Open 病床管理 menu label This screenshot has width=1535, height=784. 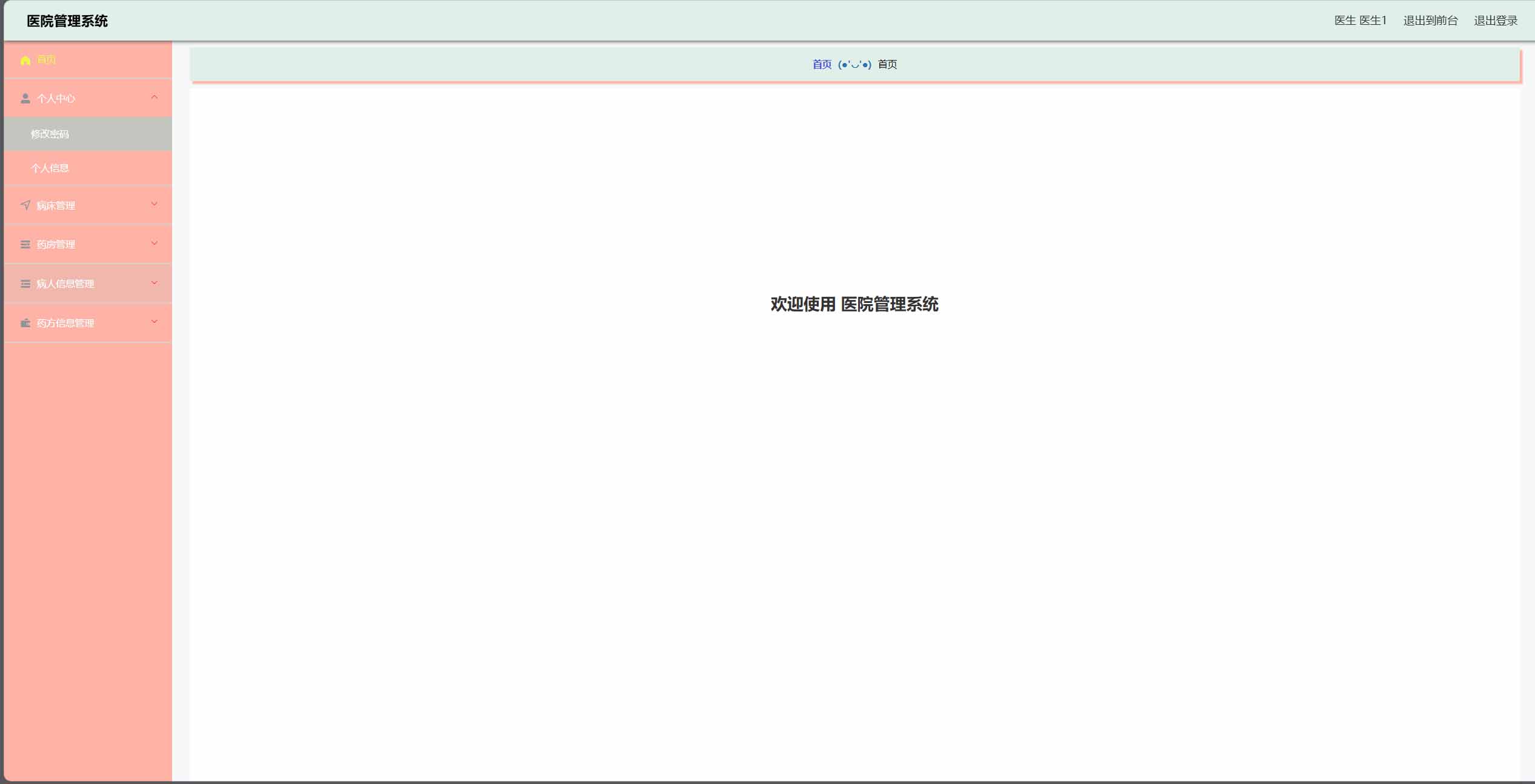point(56,205)
